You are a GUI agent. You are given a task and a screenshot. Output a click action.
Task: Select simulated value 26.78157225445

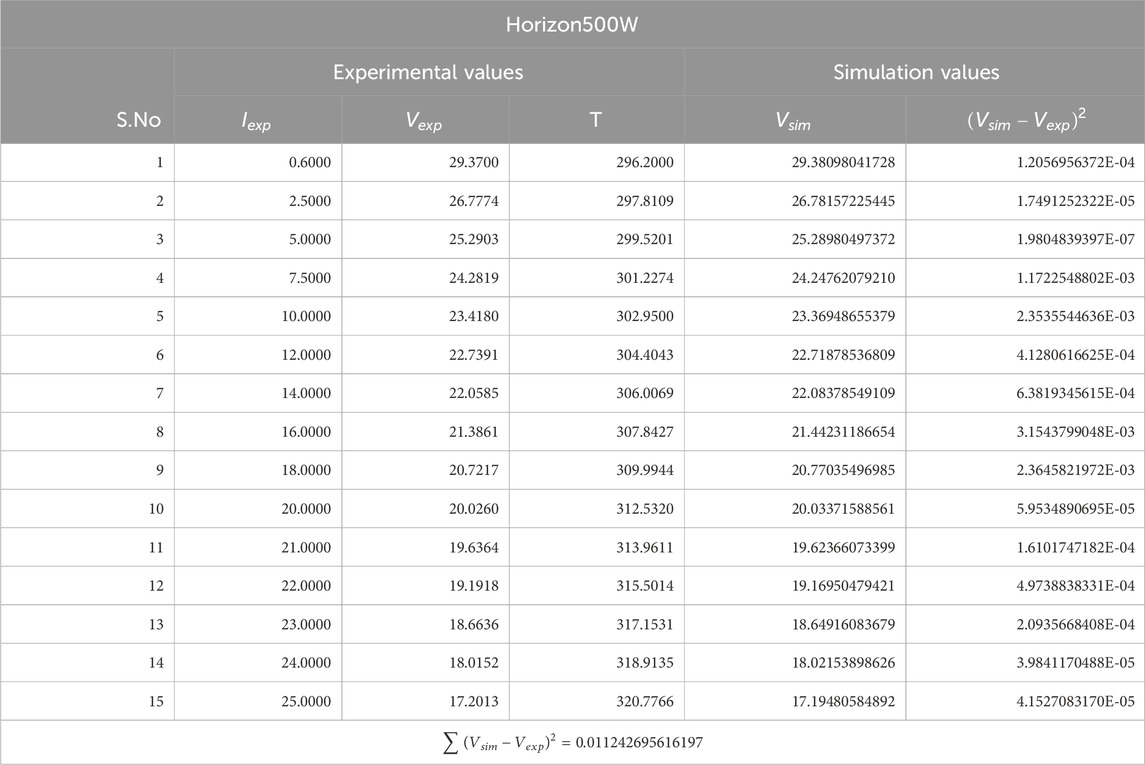(x=843, y=201)
